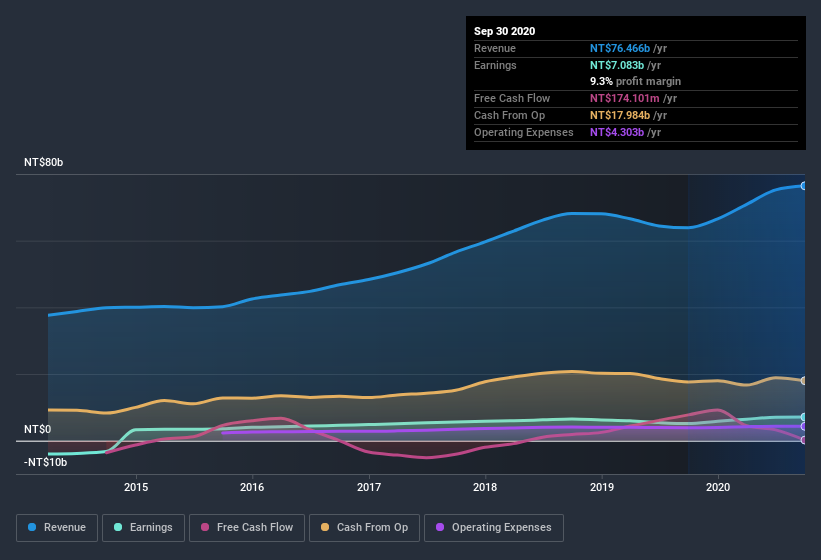821x560 pixels.
Task: Click the Earnings label in tooltip
Action: tap(495, 65)
